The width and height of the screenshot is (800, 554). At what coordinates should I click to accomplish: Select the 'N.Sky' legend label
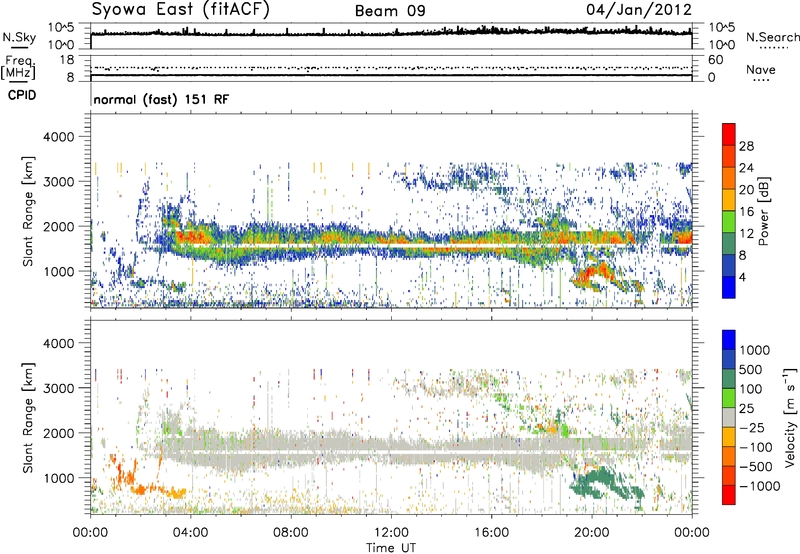point(19,37)
